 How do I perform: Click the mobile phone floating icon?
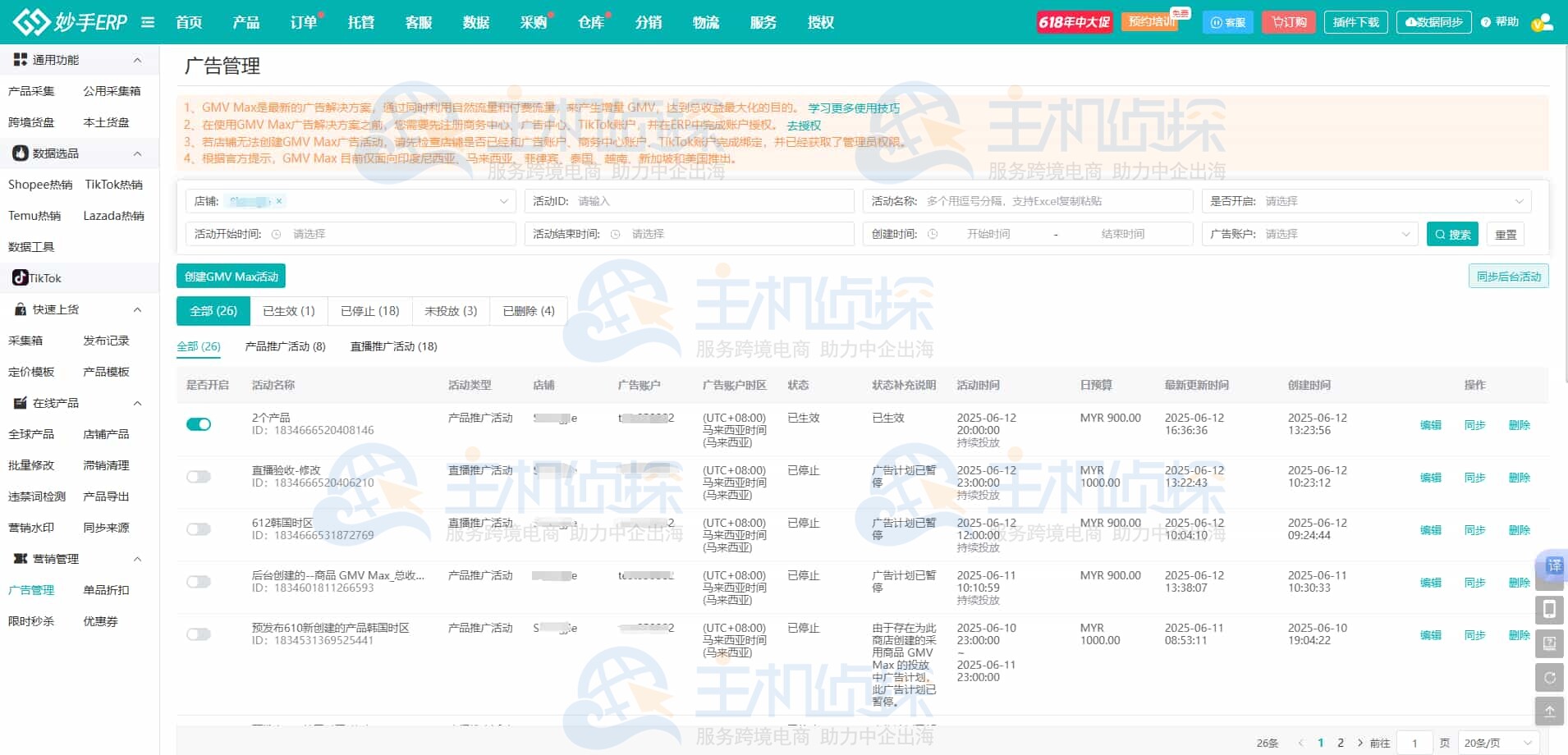(x=1549, y=610)
